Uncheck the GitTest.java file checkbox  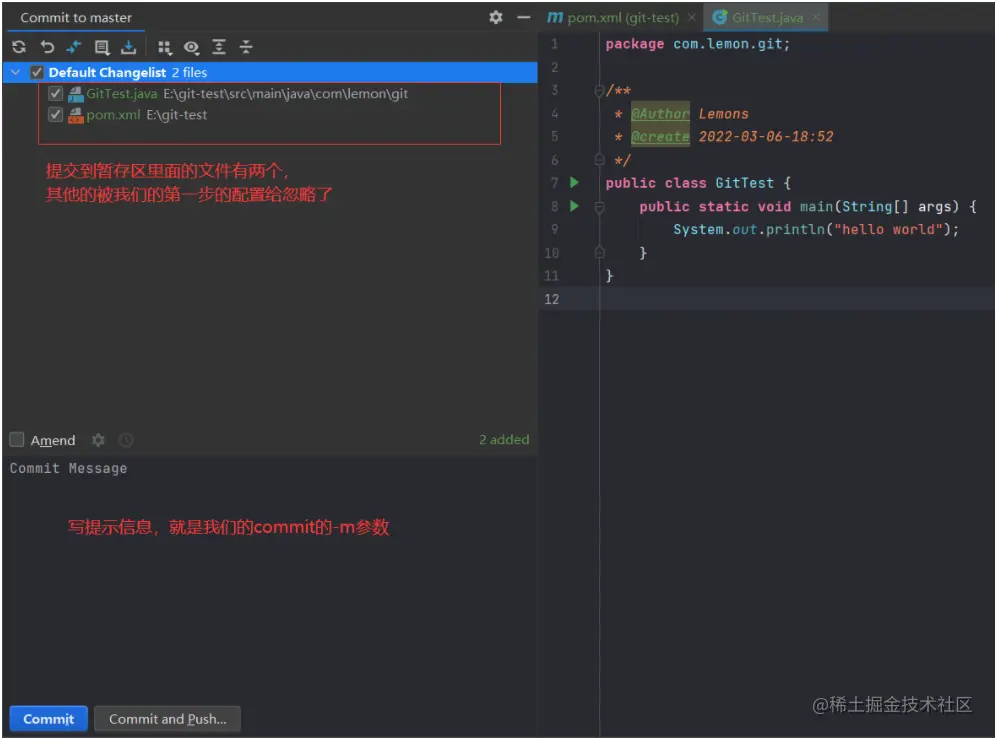point(56,93)
